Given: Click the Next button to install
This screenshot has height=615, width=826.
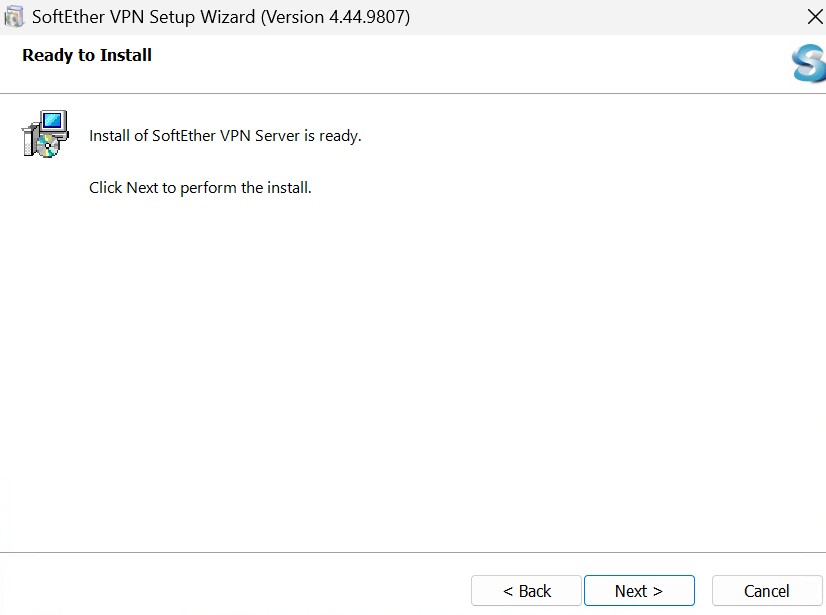Looking at the screenshot, I should click(x=638, y=591).
